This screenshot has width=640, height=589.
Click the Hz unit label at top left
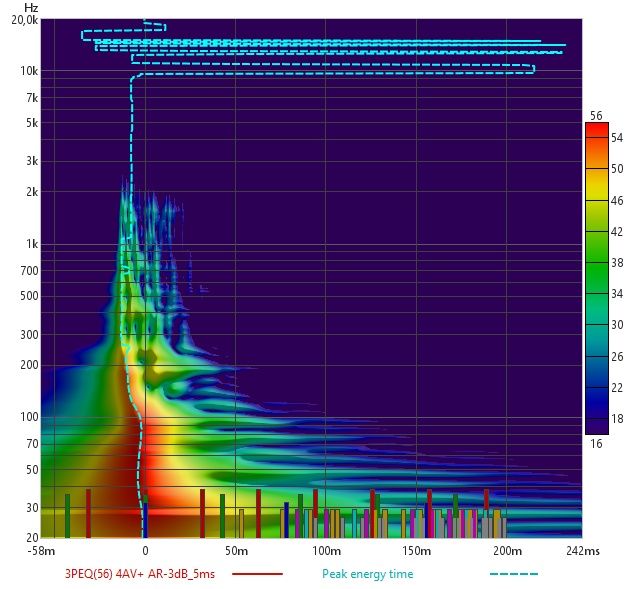click(31, 7)
